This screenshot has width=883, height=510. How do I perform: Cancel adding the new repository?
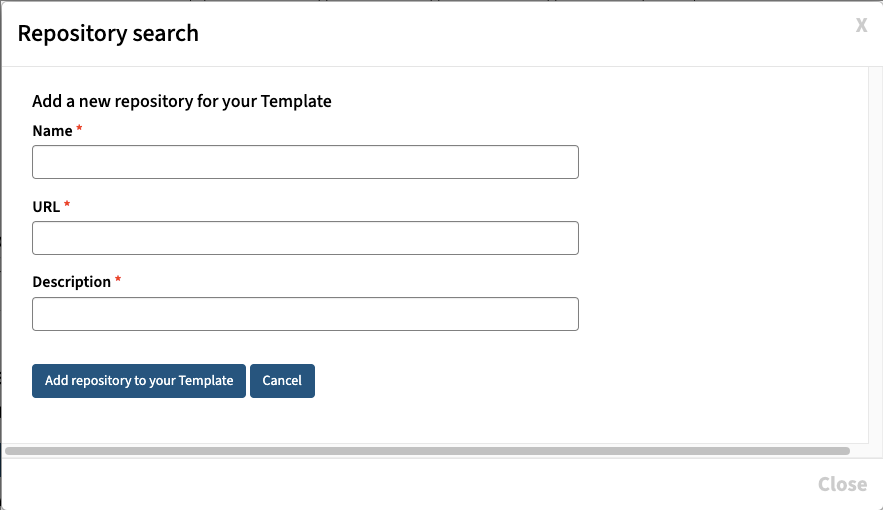point(282,381)
